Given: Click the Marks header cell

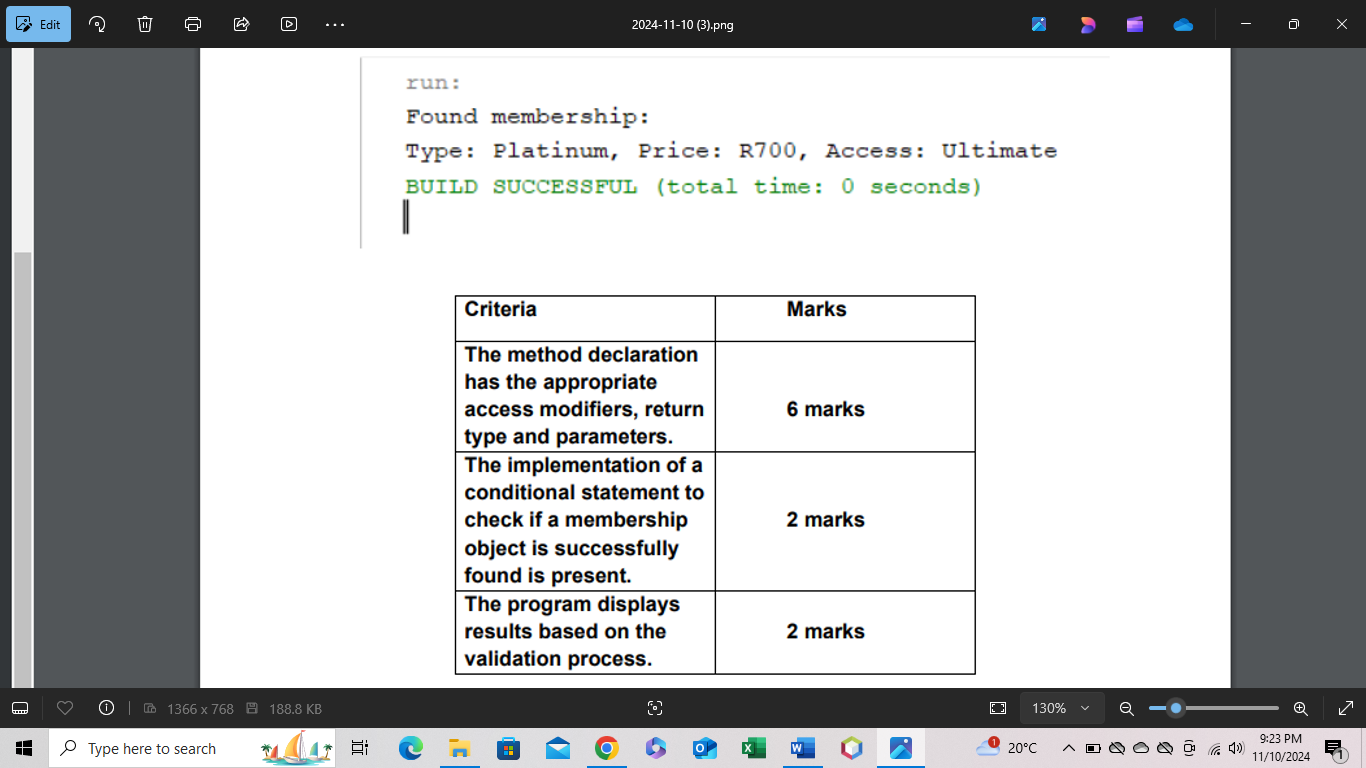Looking at the screenshot, I should 845,318.
